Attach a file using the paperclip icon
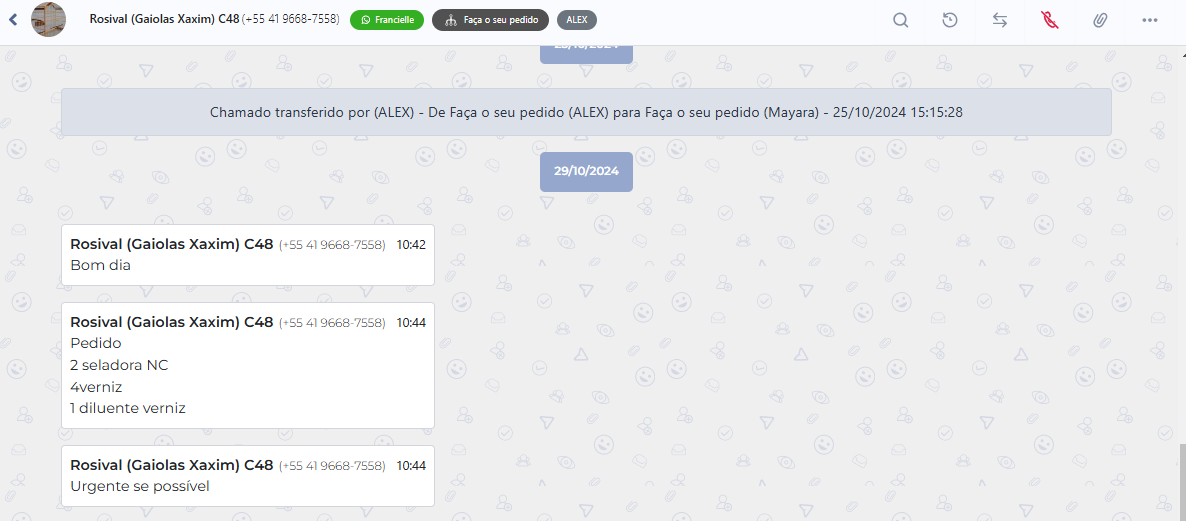The image size is (1186, 521). [x=1099, y=20]
